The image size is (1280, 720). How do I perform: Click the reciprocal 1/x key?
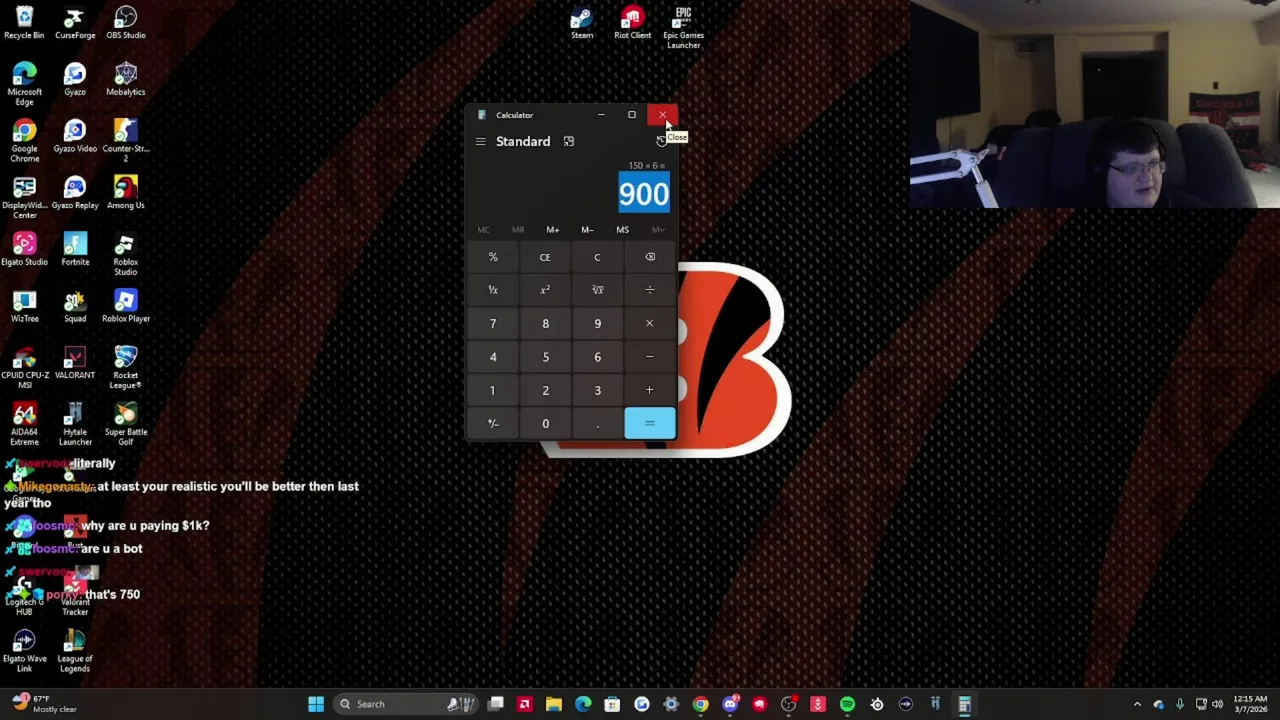click(493, 290)
